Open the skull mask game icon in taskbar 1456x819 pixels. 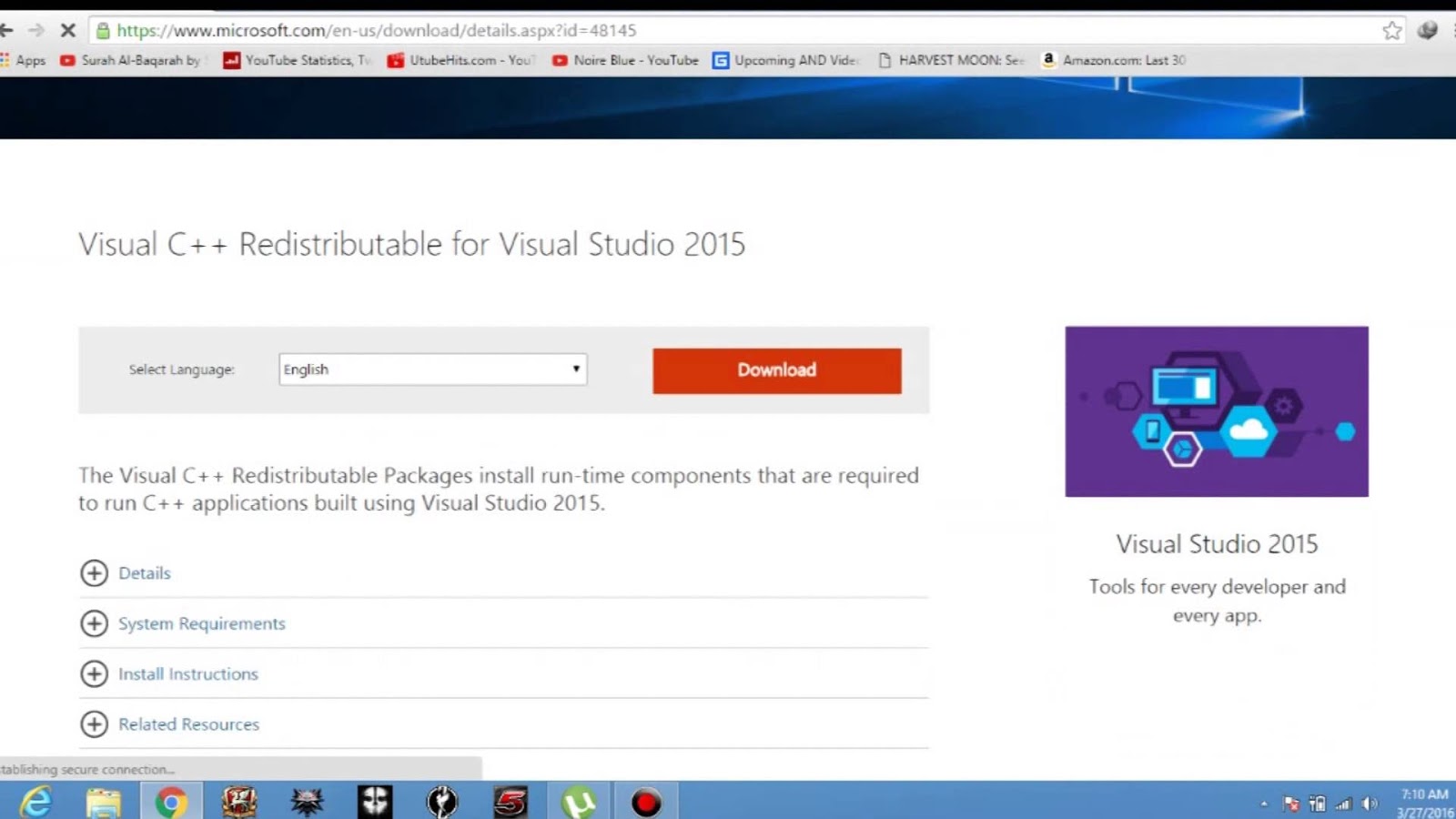pos(375,802)
